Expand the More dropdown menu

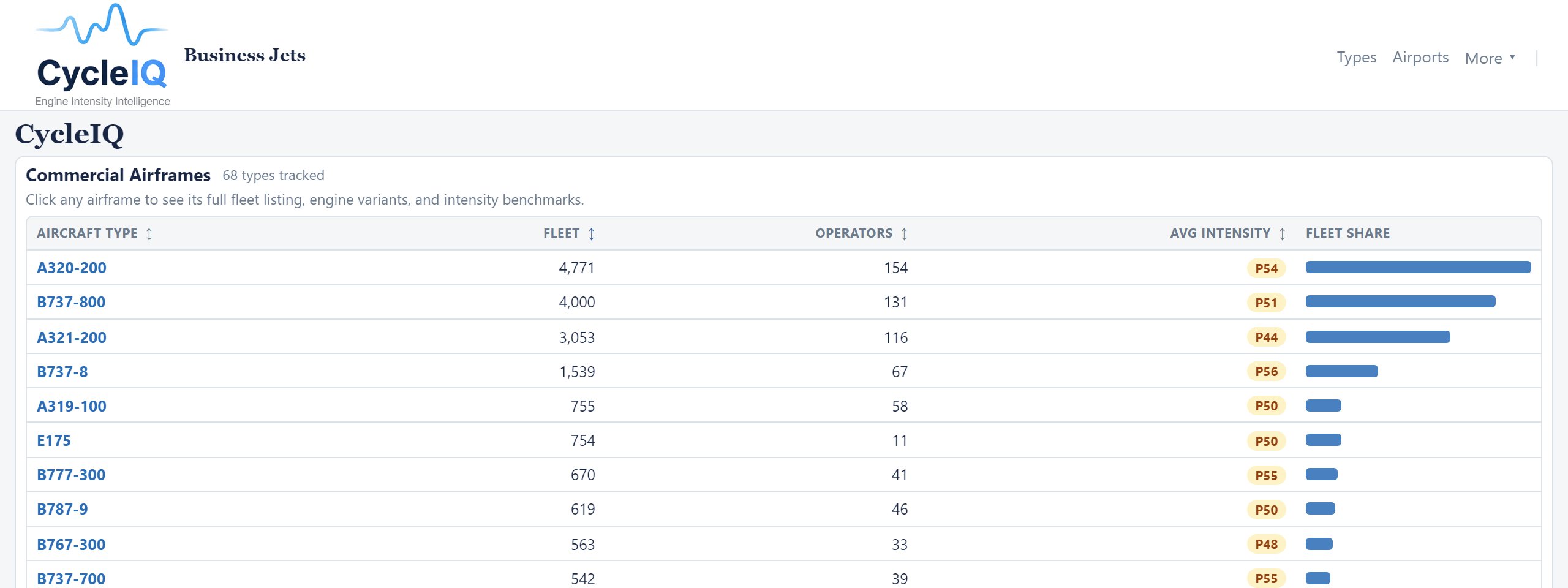click(1490, 58)
